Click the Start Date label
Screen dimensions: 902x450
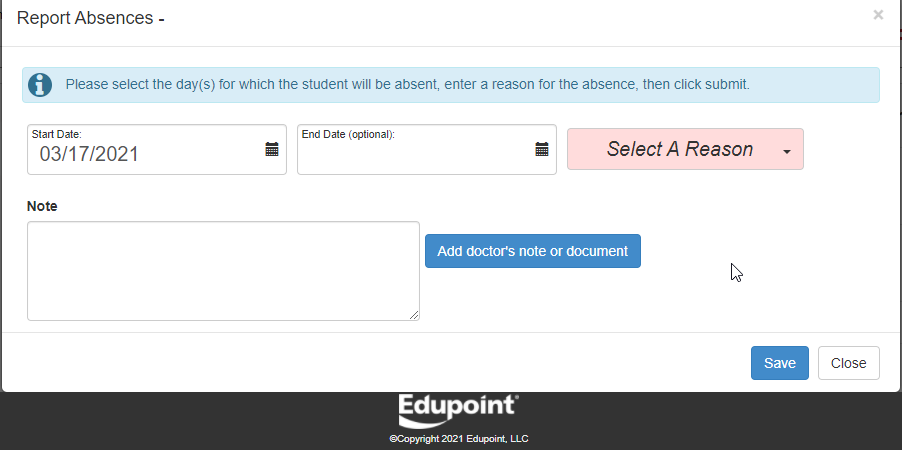56,135
